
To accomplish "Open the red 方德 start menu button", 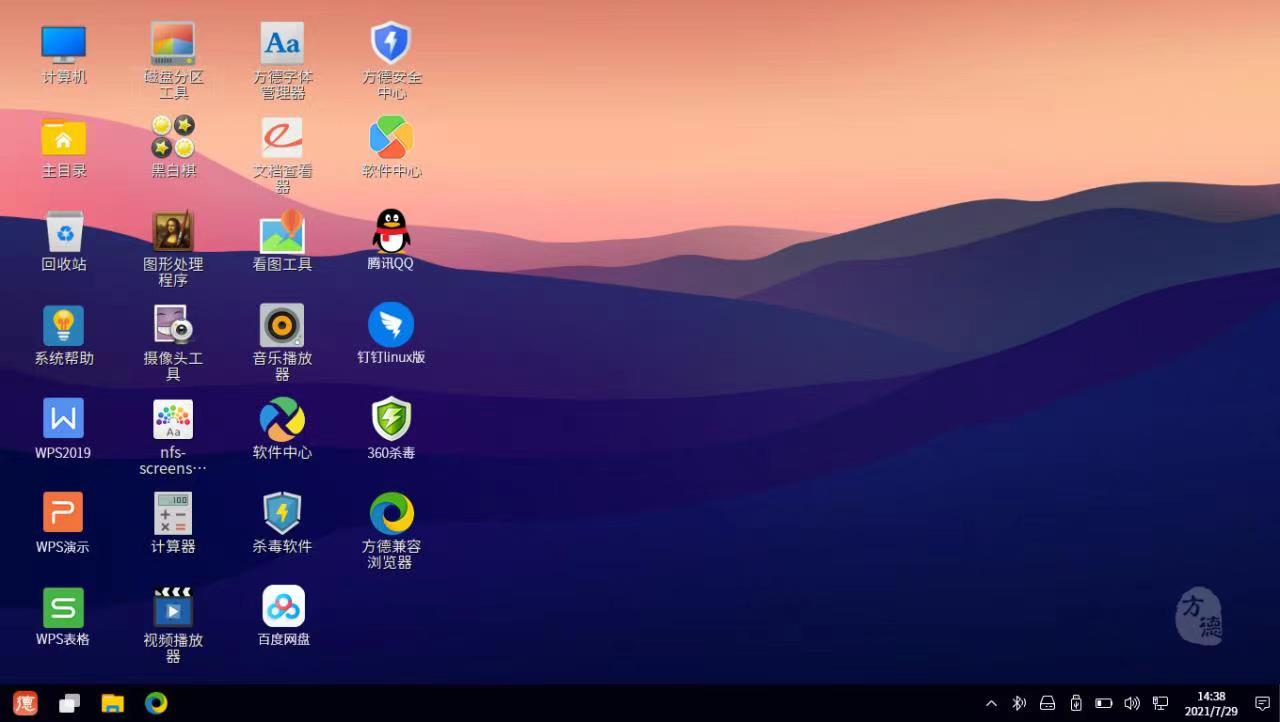I will click(x=25, y=703).
